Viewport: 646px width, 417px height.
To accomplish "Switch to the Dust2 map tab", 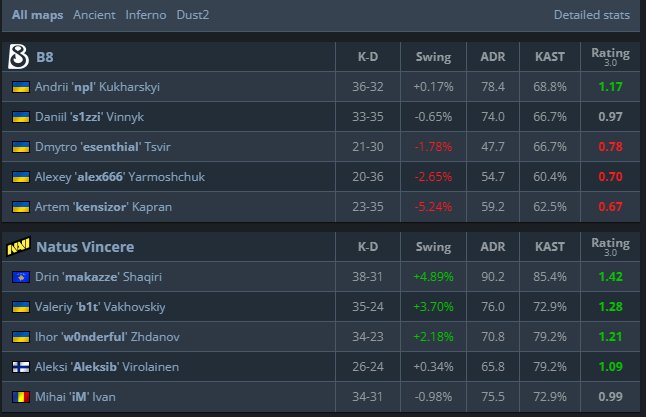I will tap(193, 15).
